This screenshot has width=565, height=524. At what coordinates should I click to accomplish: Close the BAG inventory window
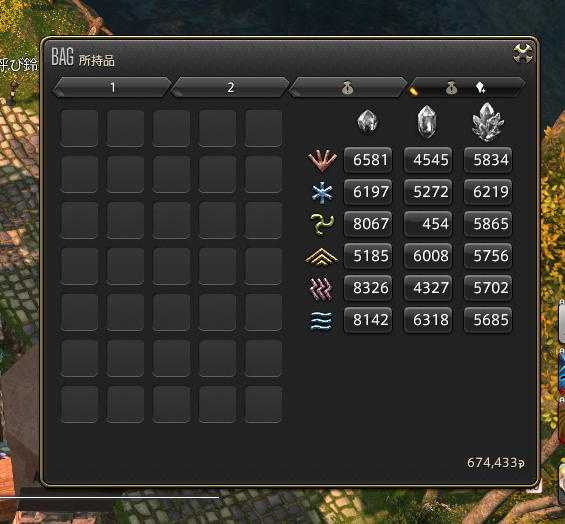[522, 54]
